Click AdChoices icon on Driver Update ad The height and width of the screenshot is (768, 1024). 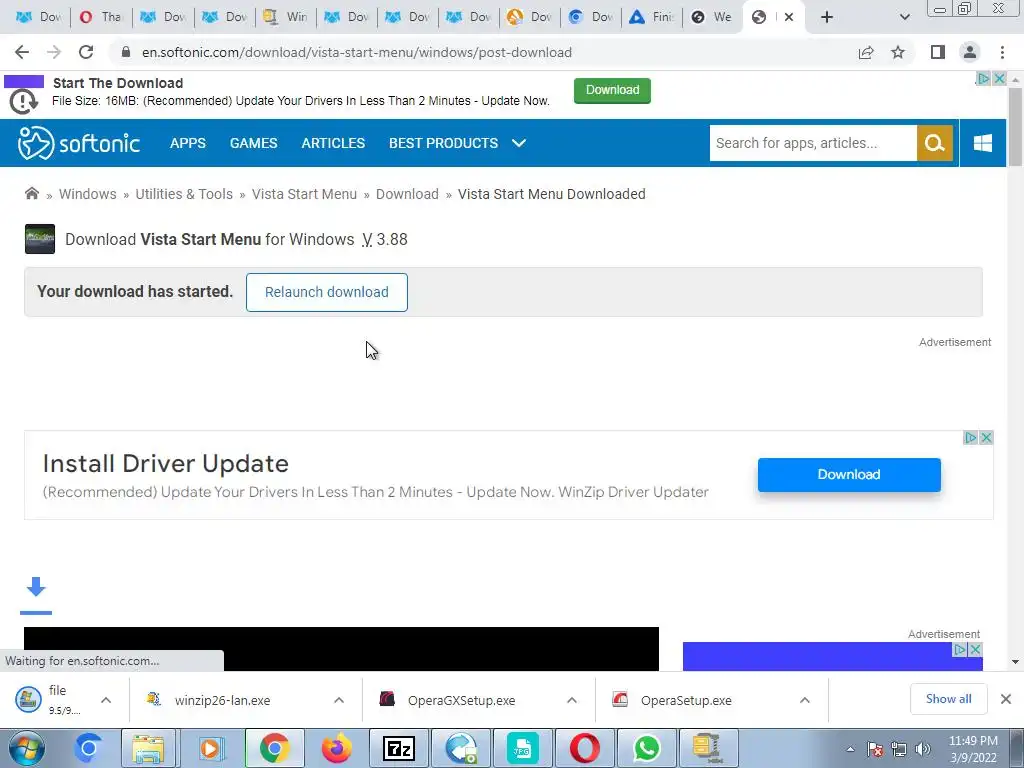pos(971,438)
